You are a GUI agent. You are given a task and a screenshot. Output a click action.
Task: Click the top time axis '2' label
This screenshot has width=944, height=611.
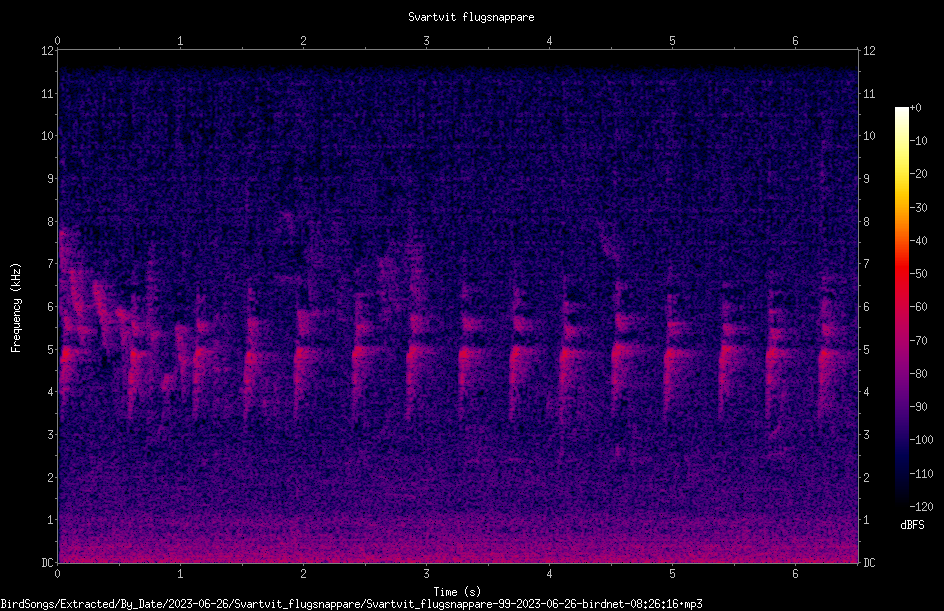(x=303, y=41)
